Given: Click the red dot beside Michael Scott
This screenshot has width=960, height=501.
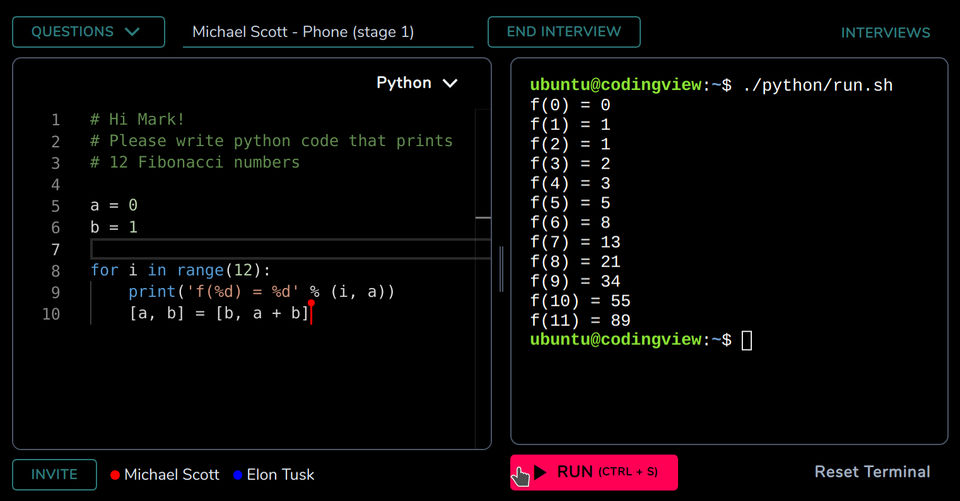Looking at the screenshot, I should click(115, 475).
